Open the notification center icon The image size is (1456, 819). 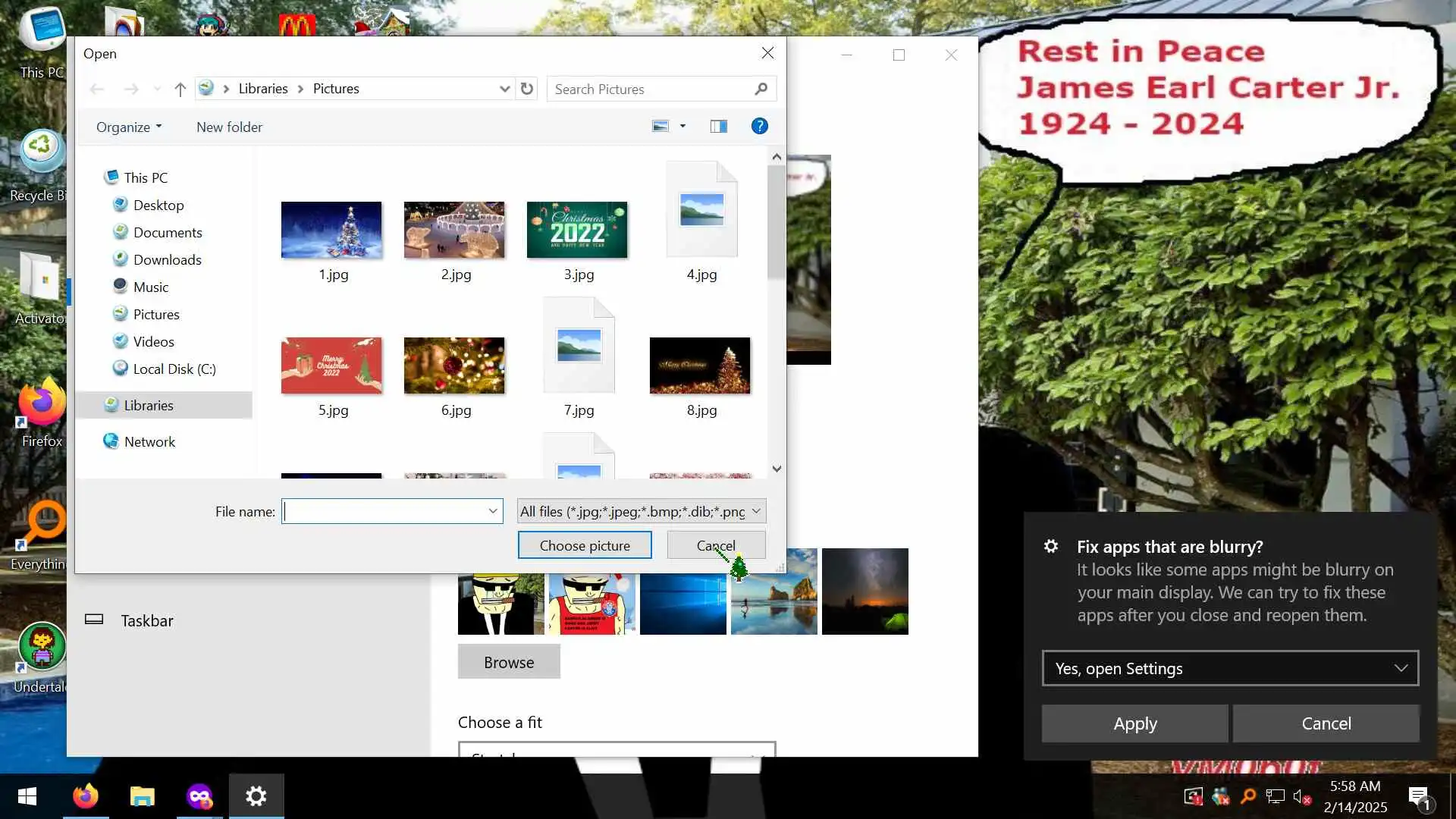pos(1418,796)
